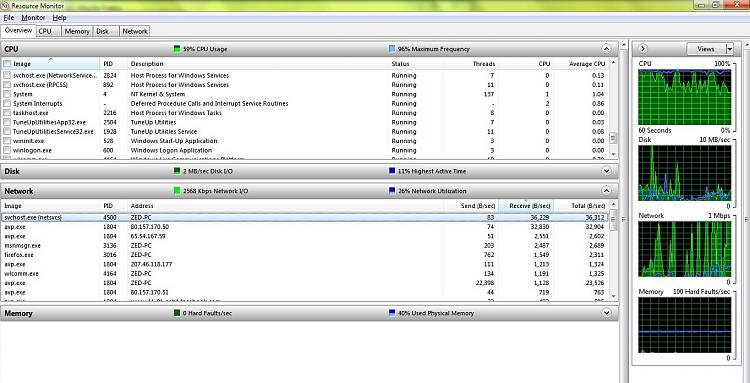Screen dimensions: 750x383
Task: Click the blue Maximum Frequency indicator icon
Action: tap(392, 49)
